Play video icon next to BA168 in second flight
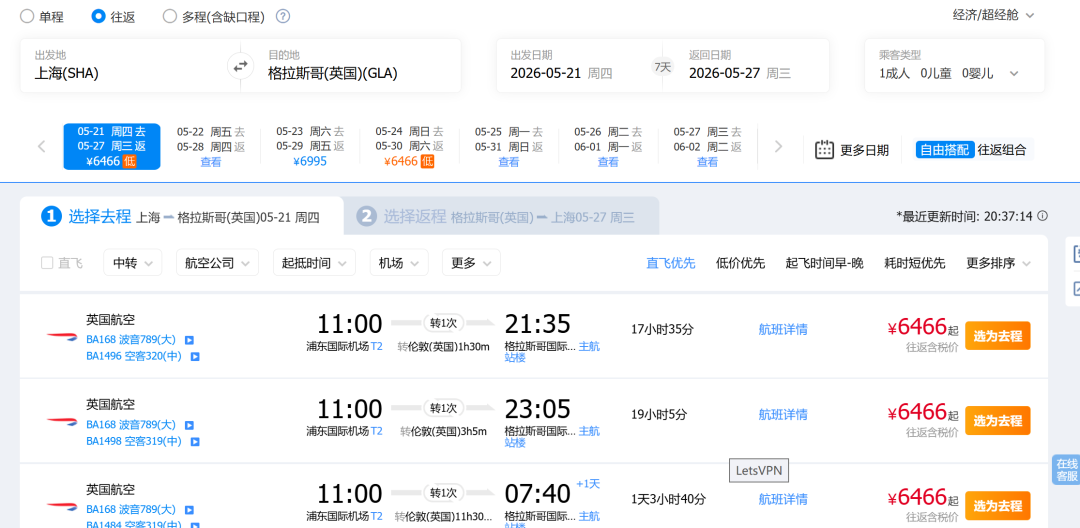The image size is (1080, 528). tap(189, 425)
